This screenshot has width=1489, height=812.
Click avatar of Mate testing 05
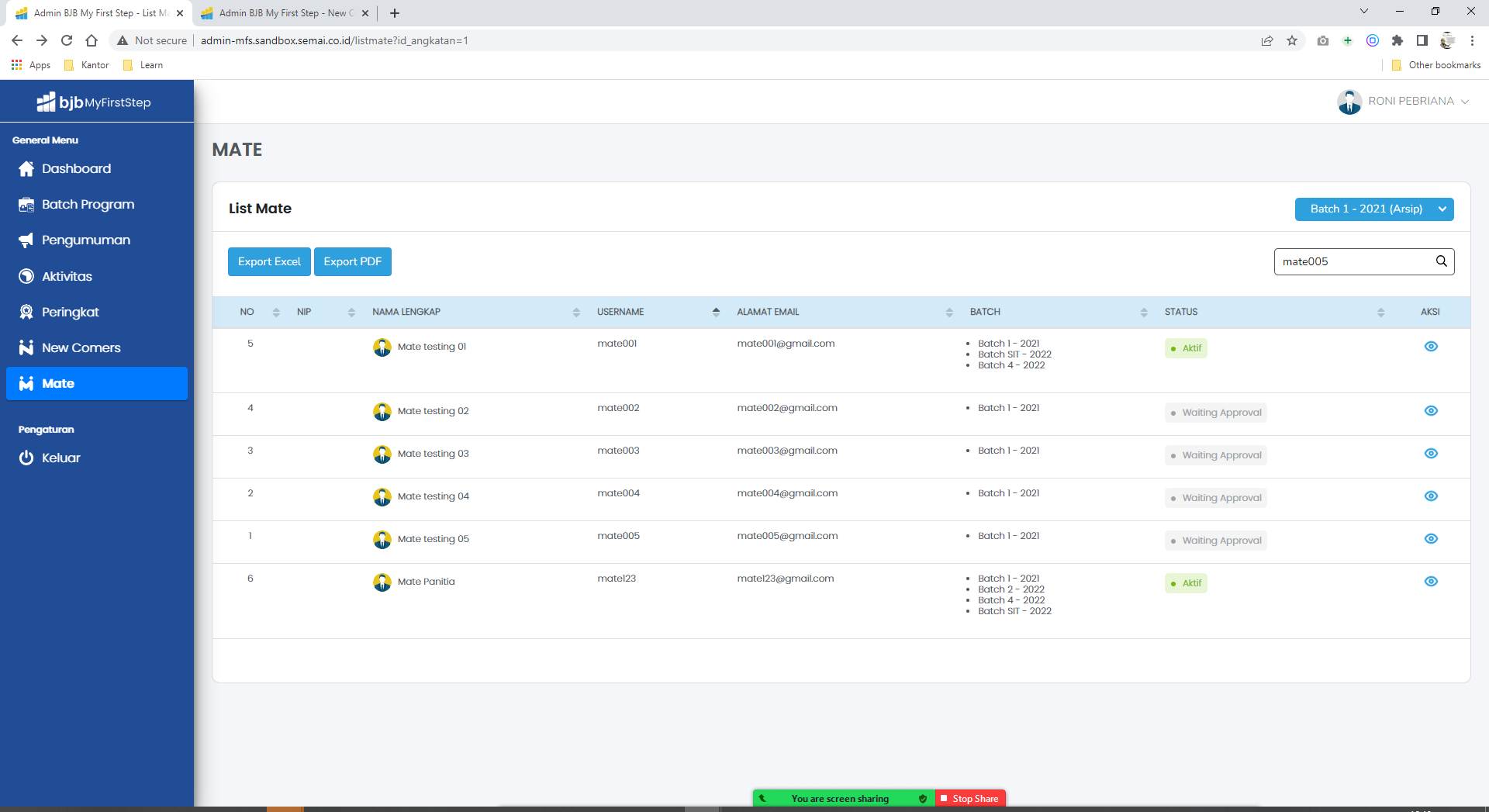[382, 540]
